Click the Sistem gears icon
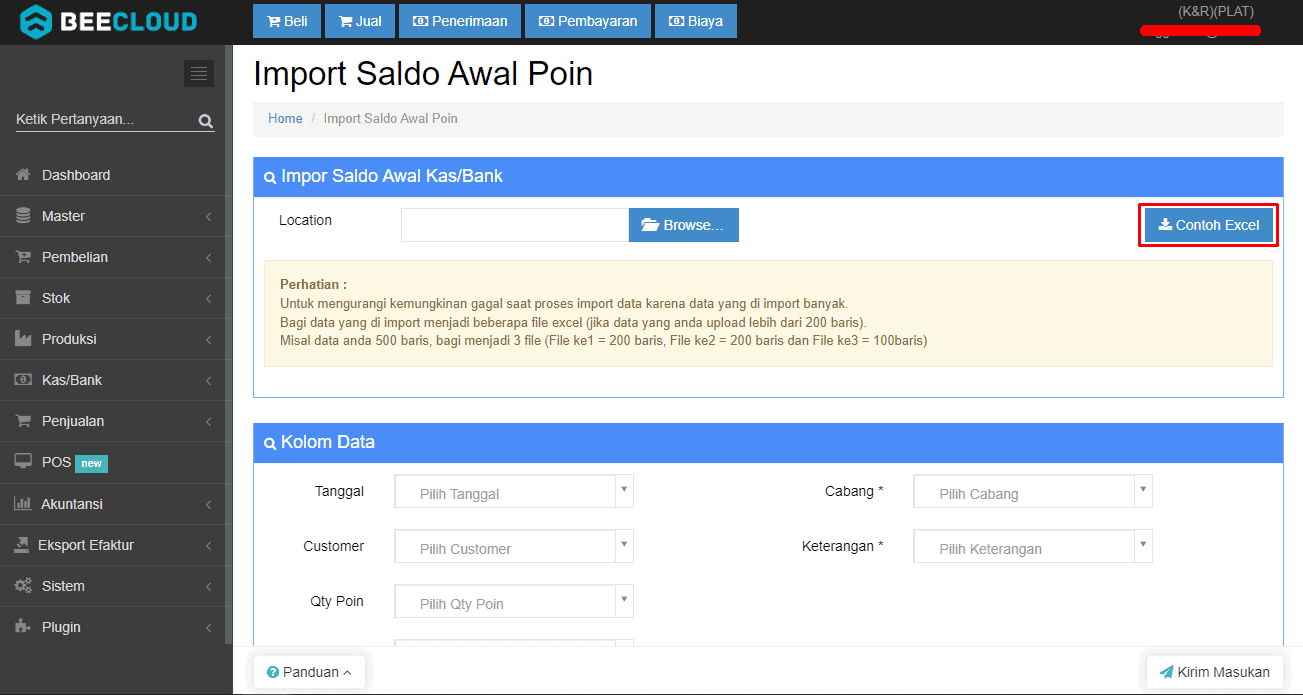1303x695 pixels. [23, 586]
